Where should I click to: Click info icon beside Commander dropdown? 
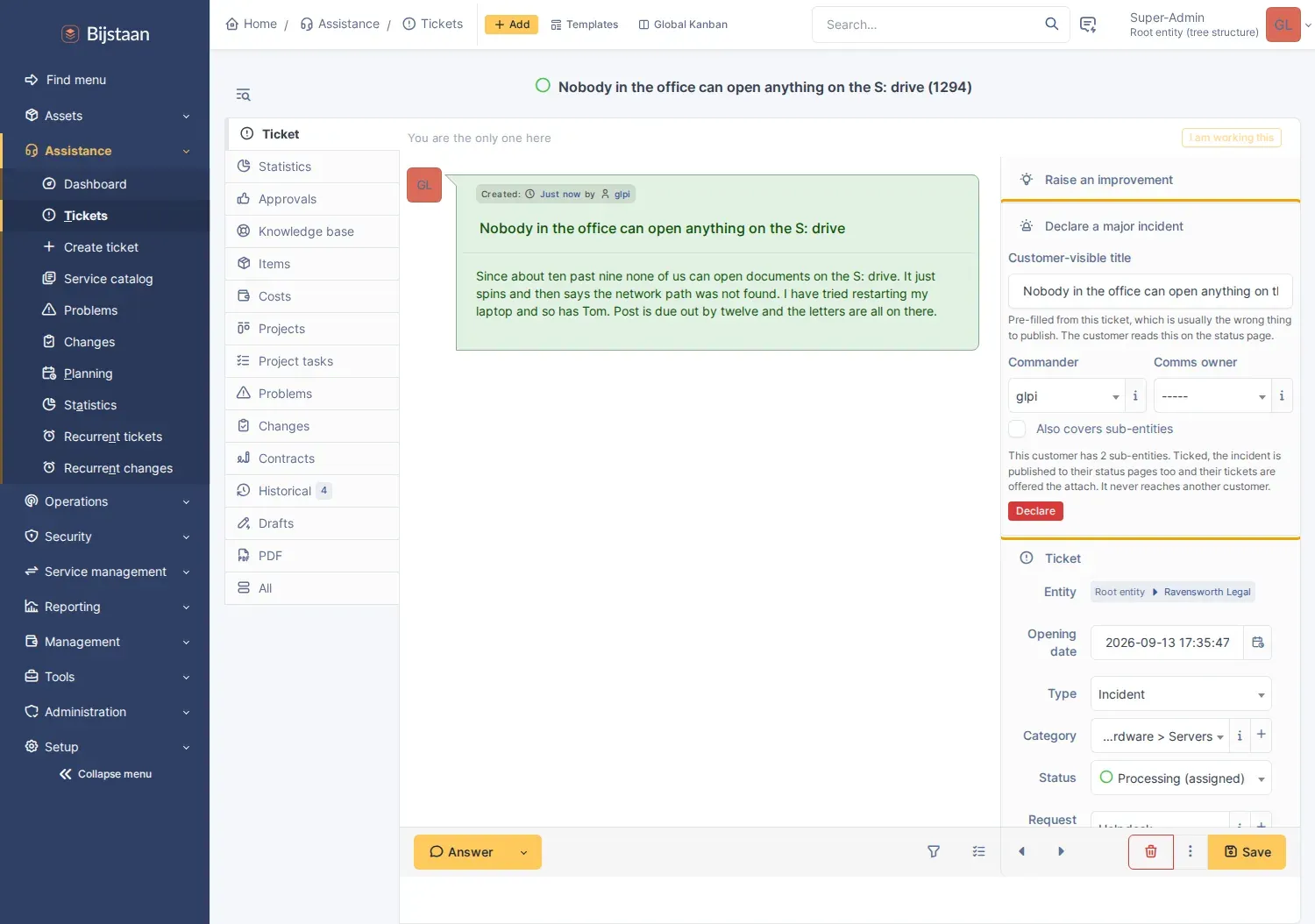(x=1135, y=395)
